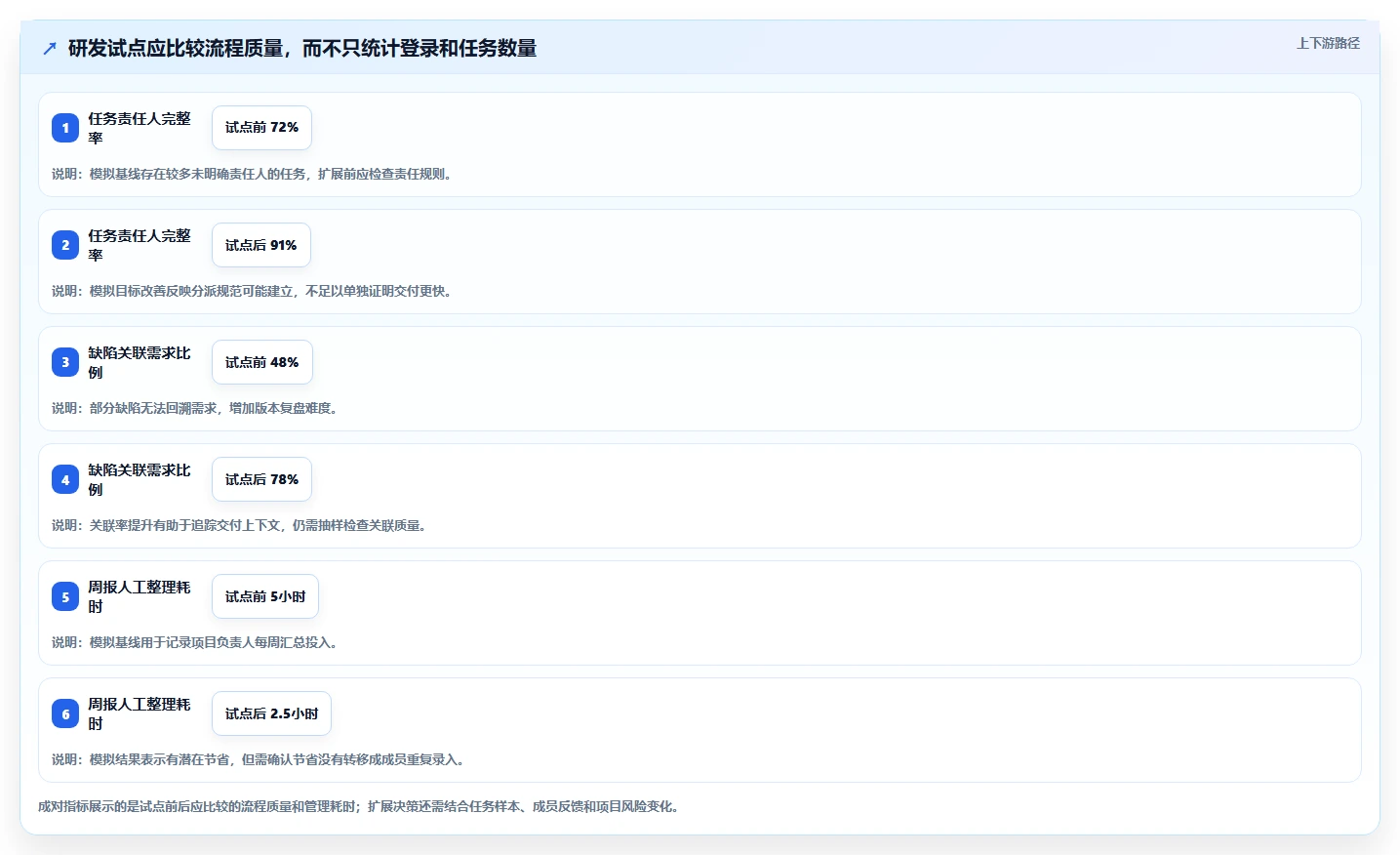Click the 试点后 2.5小时 value chip
Image resolution: width=1400 pixels, height=855 pixels.
click(x=271, y=713)
